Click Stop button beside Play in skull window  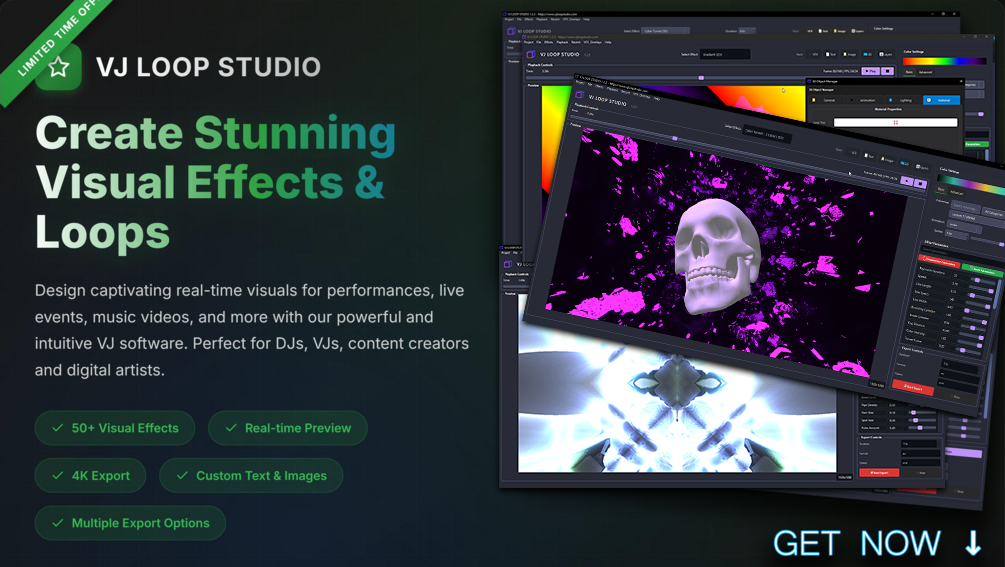pyautogui.click(x=920, y=184)
